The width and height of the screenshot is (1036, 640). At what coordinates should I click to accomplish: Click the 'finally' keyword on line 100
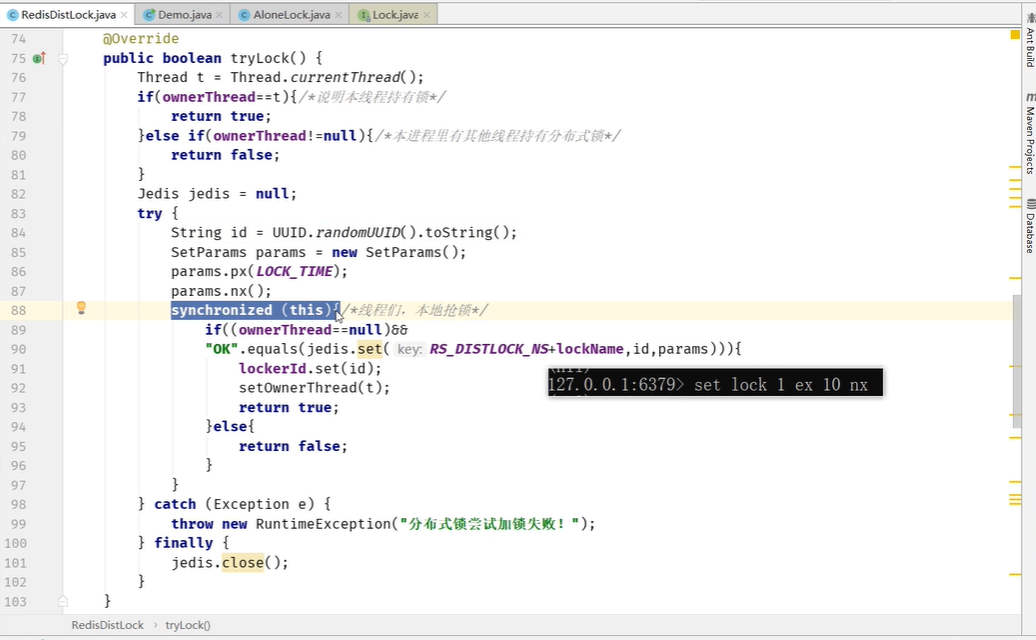pyautogui.click(x=184, y=543)
